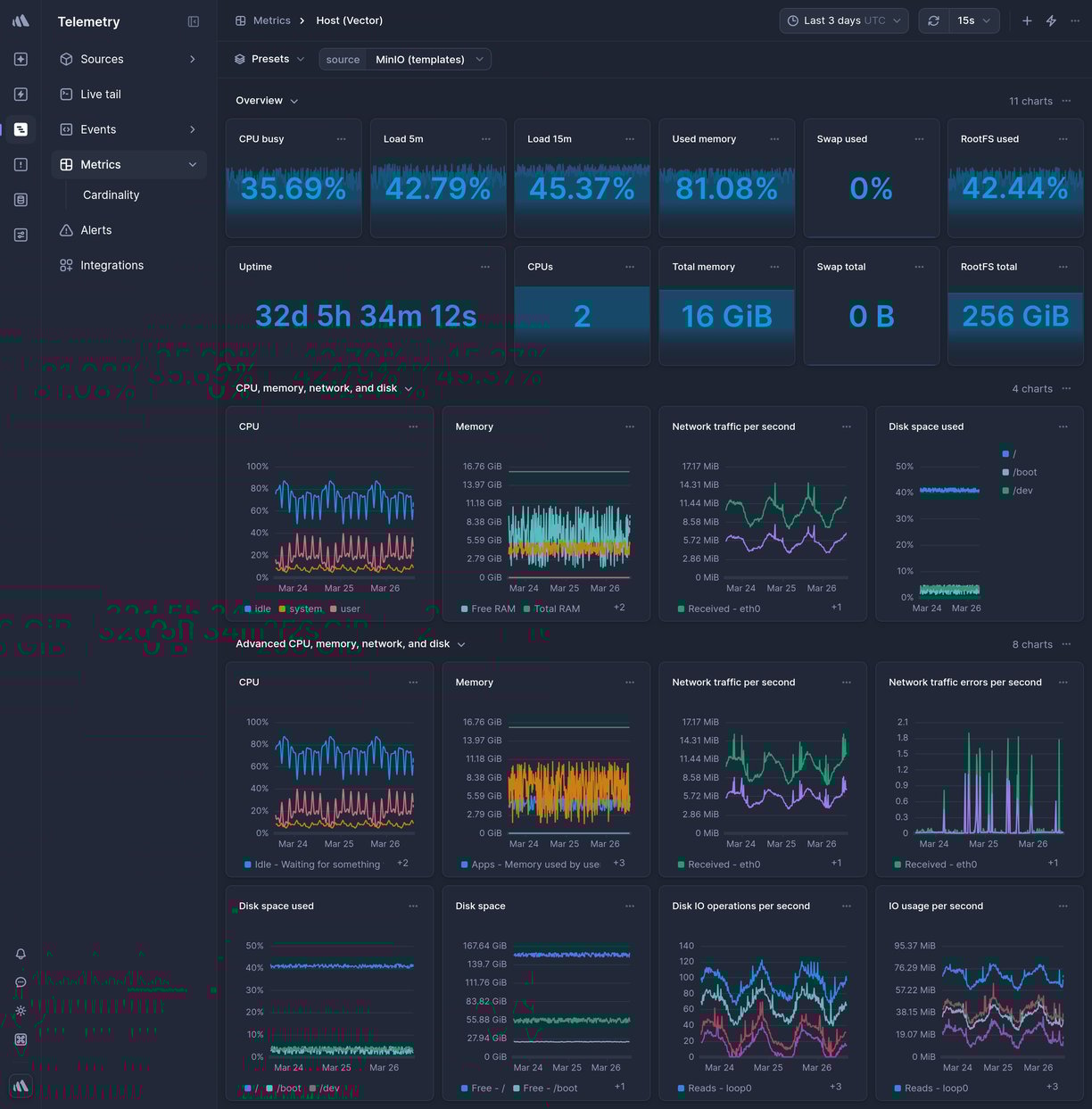Click the refresh icon next to 15s
Screen dimensions: 1092x1109
click(933, 20)
